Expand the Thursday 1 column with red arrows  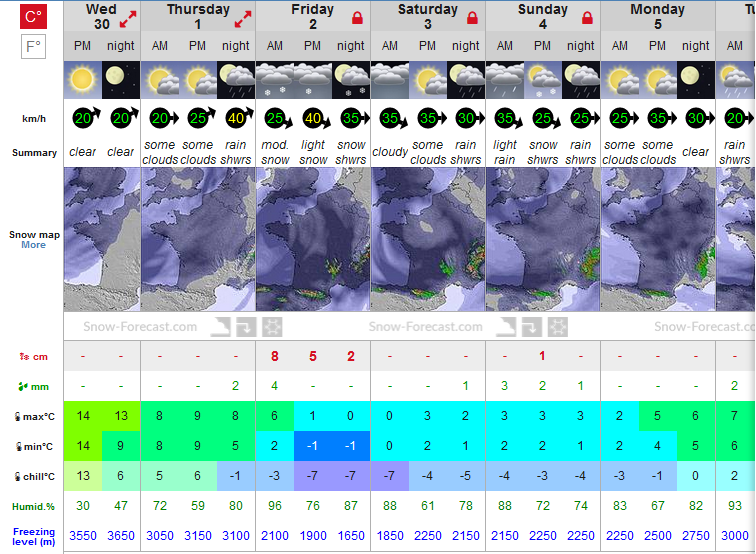[x=243, y=19]
